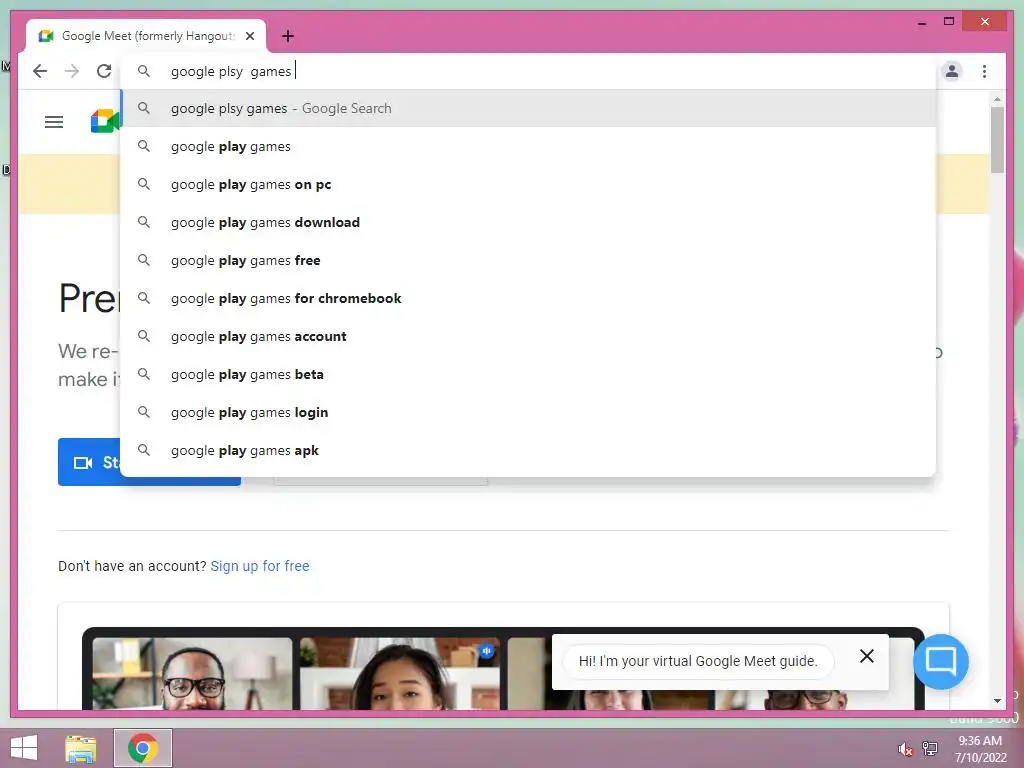Click the 'Hi! I'm your virtual Google Meet guide.' message
Image resolution: width=1024 pixels, height=768 pixels.
click(x=697, y=661)
